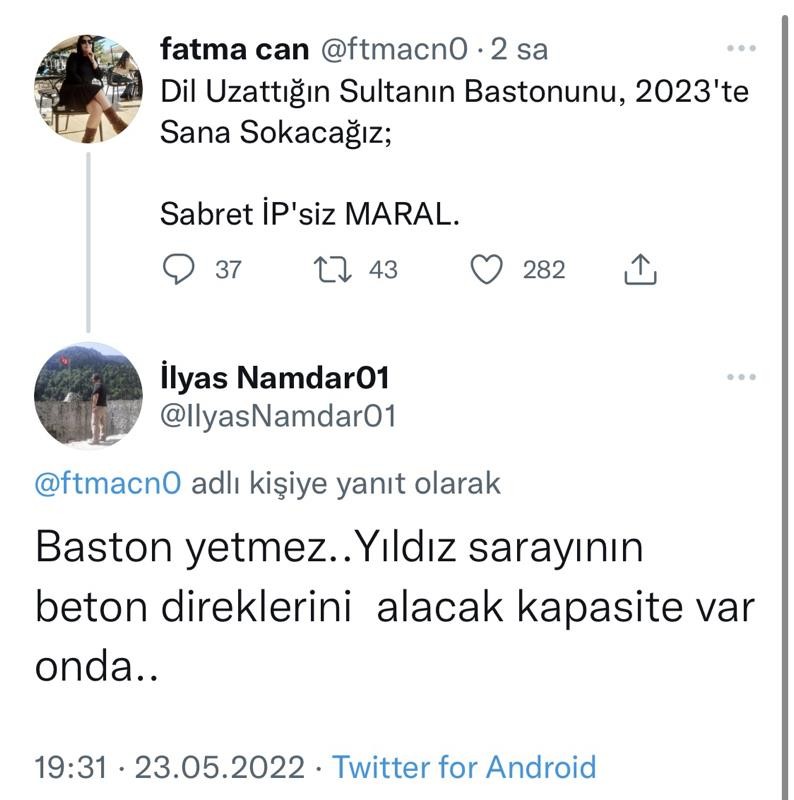Click the 19:31 · 23.05.2022 timestamp
The width and height of the screenshot is (794, 800).
click(x=169, y=767)
